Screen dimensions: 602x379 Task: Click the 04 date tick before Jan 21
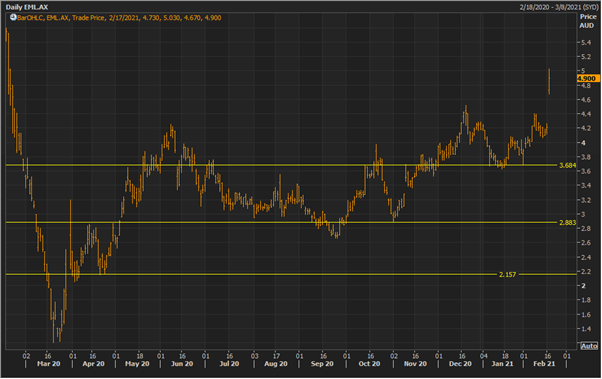coord(484,356)
